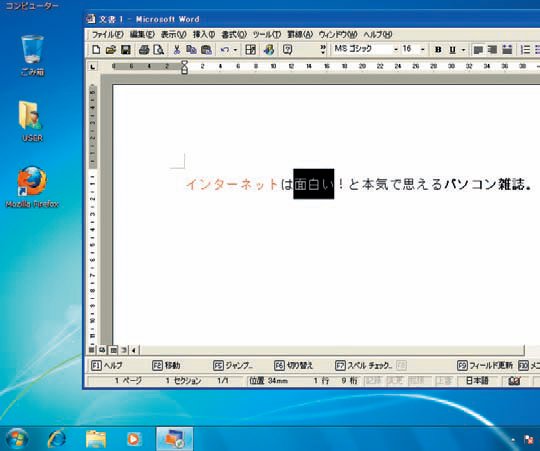Open the 書式(O) menu

[x=234, y=34]
